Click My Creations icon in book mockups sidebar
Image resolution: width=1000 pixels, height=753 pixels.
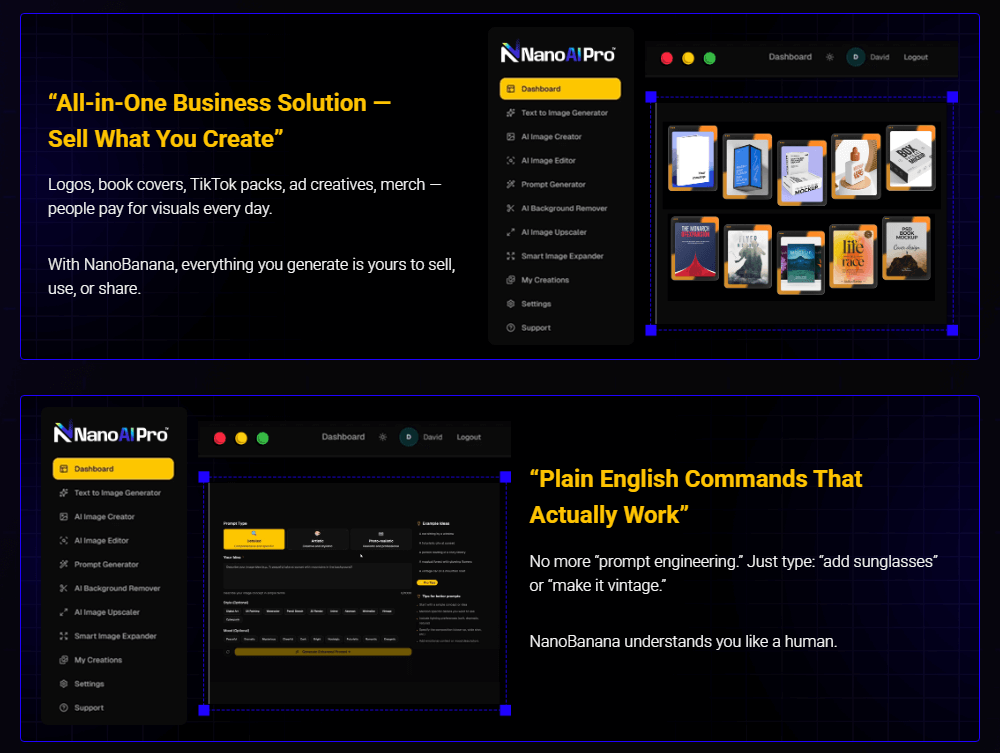coord(511,280)
